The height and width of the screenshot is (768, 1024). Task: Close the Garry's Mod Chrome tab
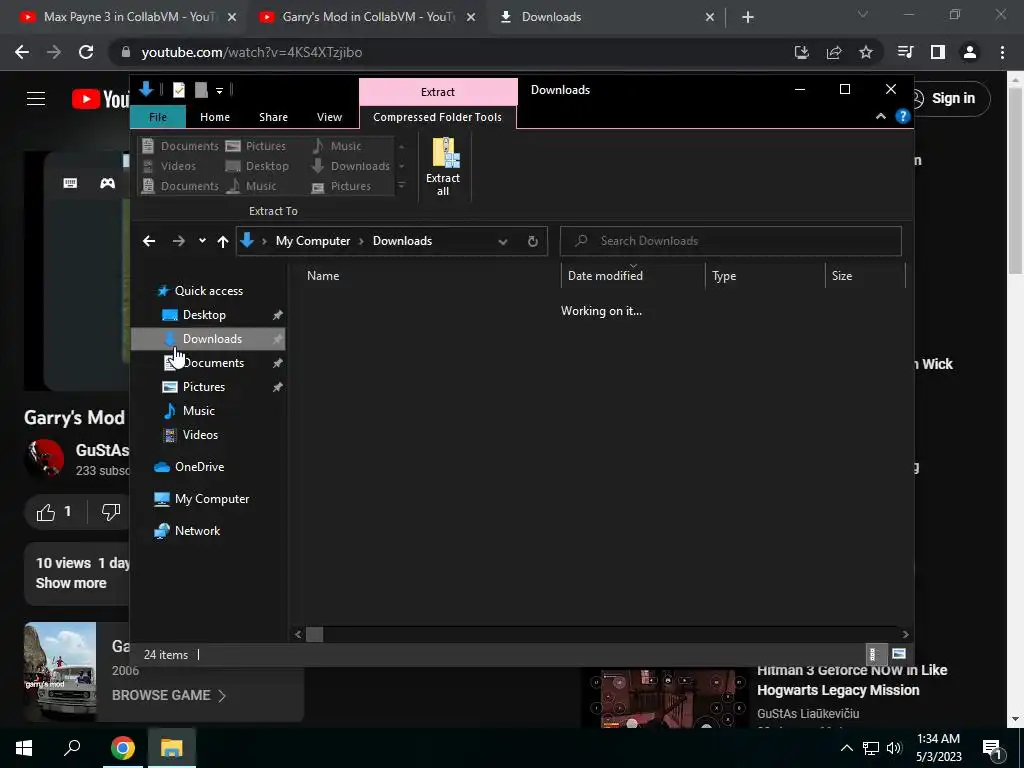tap(471, 18)
